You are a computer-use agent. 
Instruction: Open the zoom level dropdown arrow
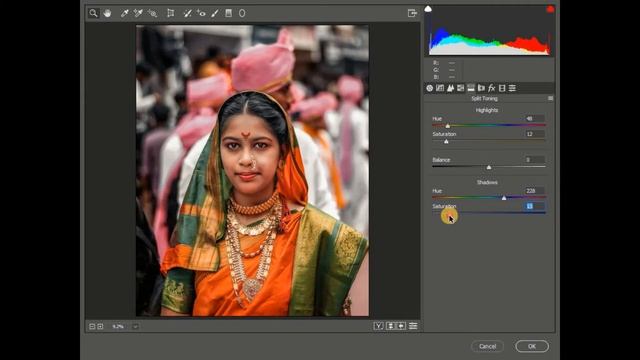click(136, 327)
